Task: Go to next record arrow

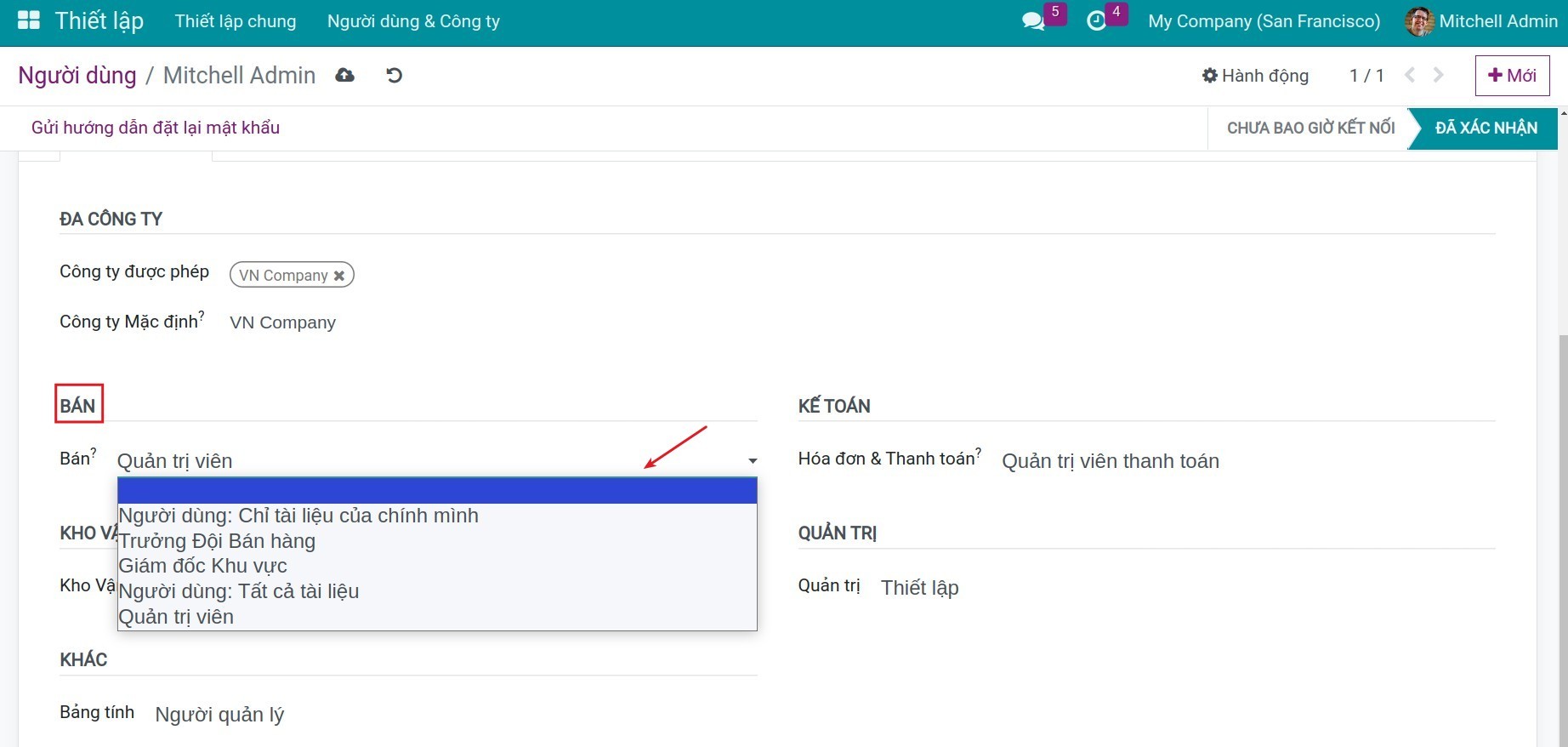Action: pos(1439,76)
